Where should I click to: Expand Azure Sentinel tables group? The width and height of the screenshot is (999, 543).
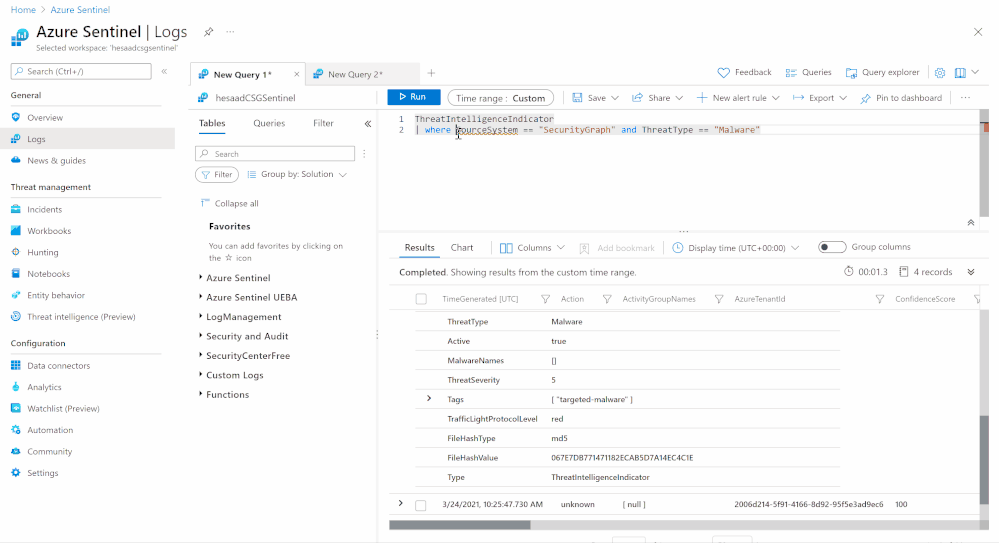pos(200,277)
